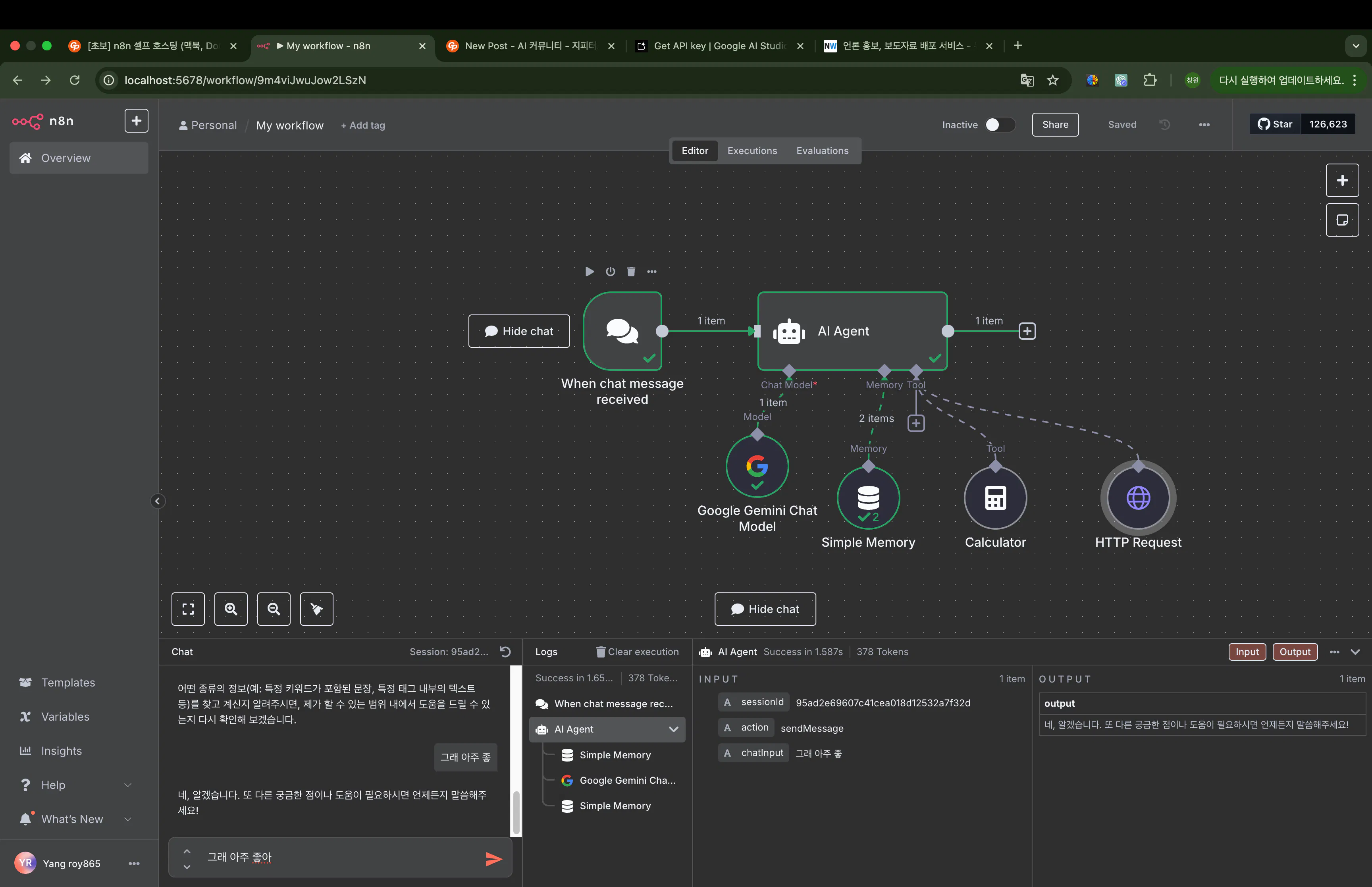Toggle the workflow Inactive switch
The image size is (1372, 887).
[x=1000, y=124]
